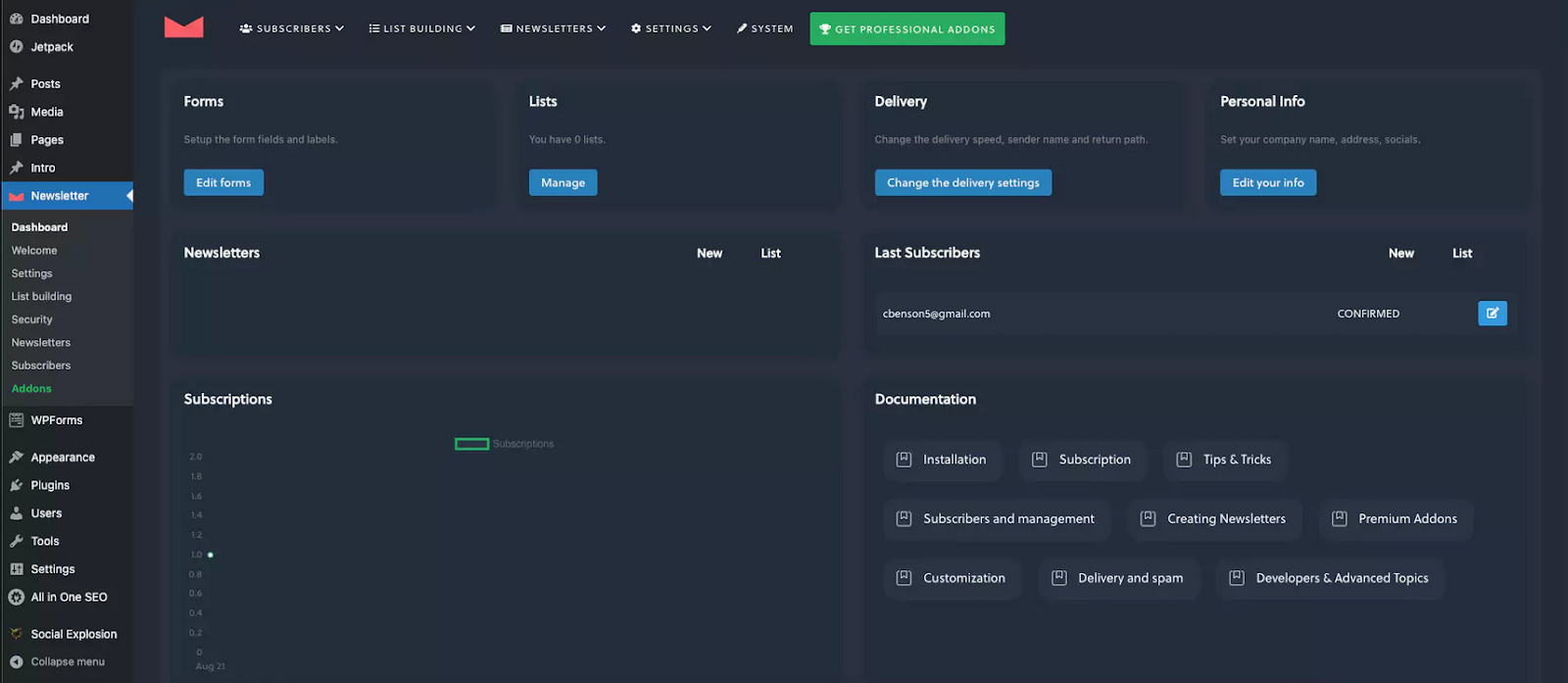
Task: Click the data point on Subscriptions chart
Action: 210,555
